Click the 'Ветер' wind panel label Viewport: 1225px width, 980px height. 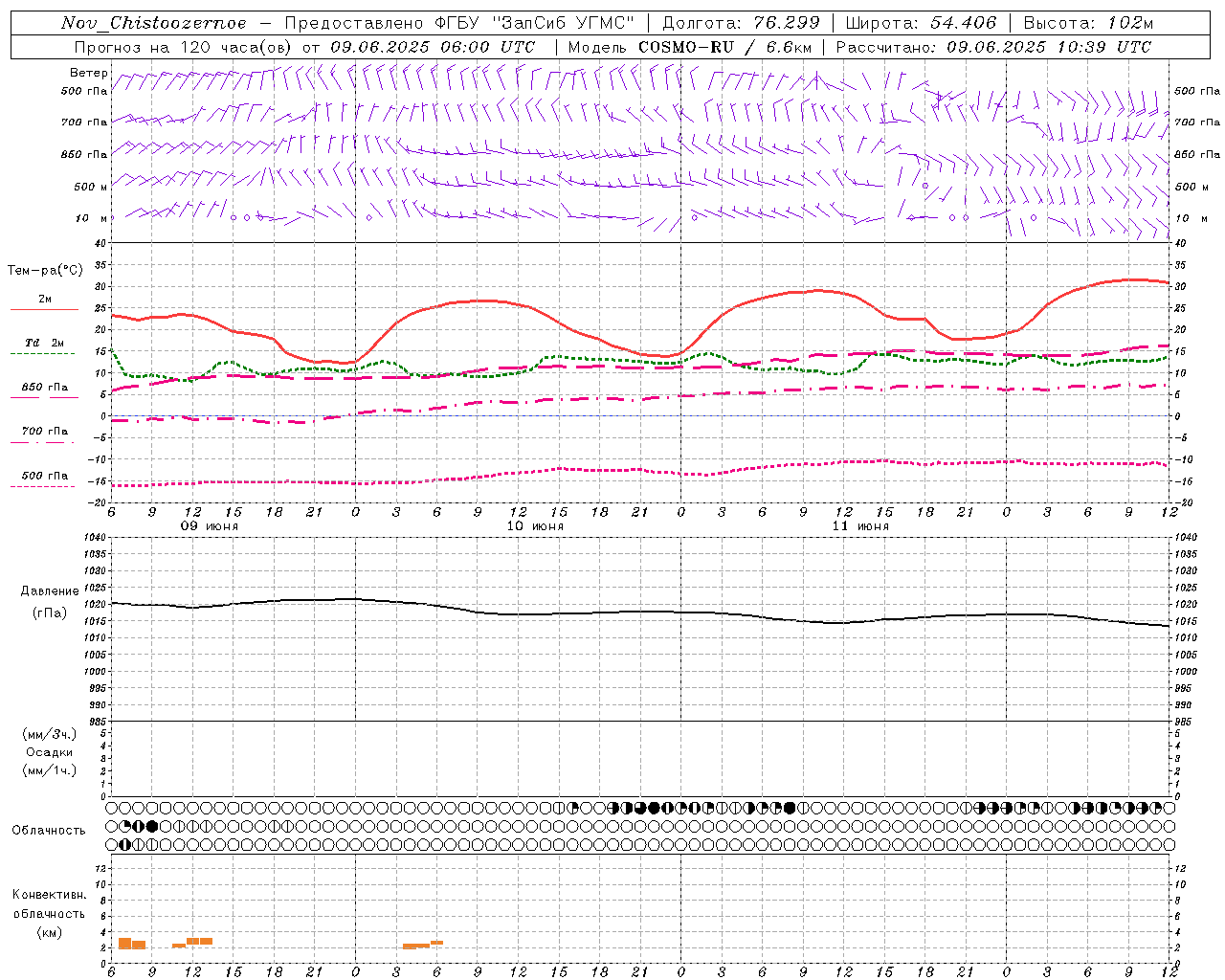click(x=88, y=73)
